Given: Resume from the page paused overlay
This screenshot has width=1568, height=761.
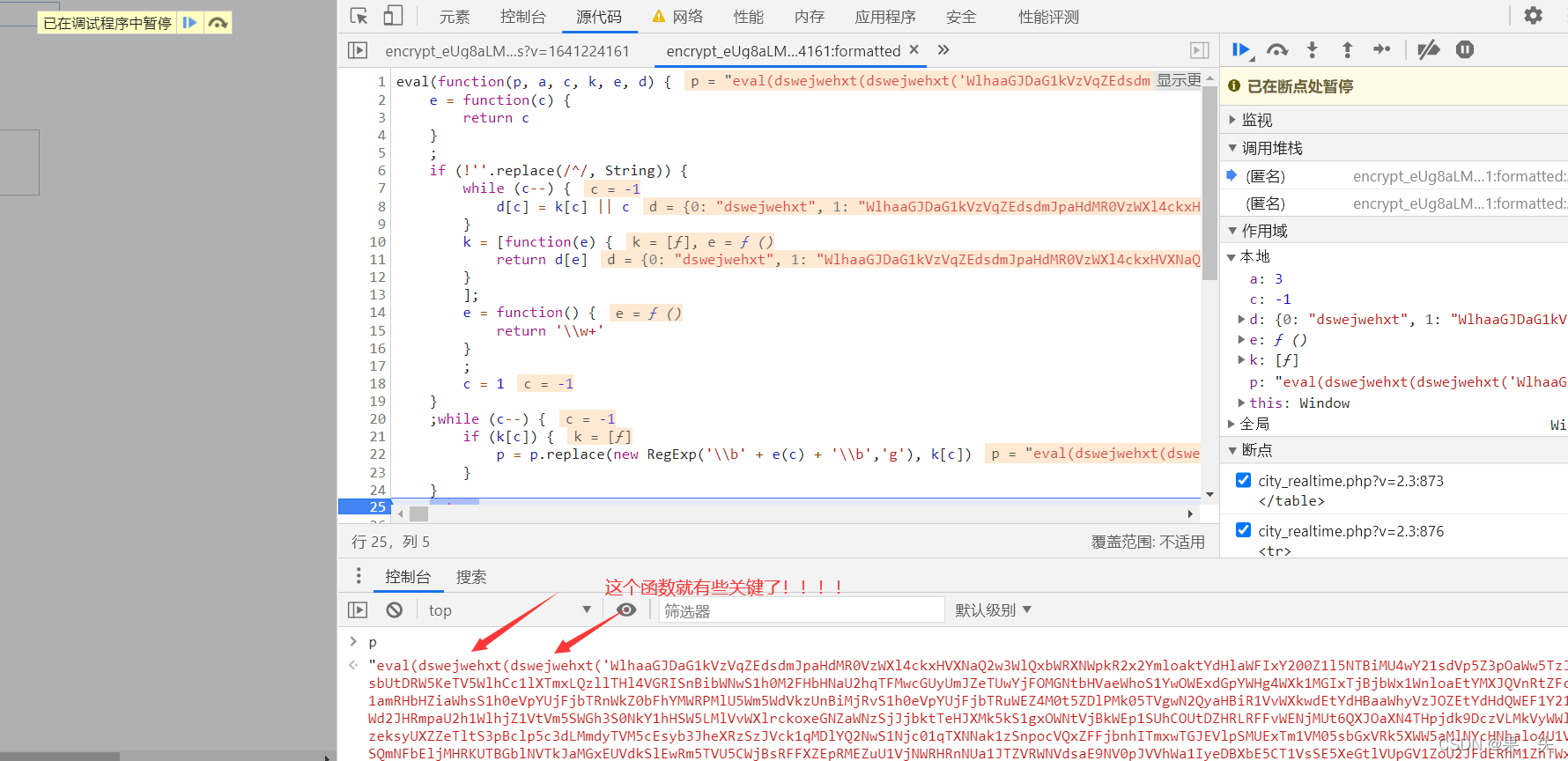Looking at the screenshot, I should pos(189,23).
